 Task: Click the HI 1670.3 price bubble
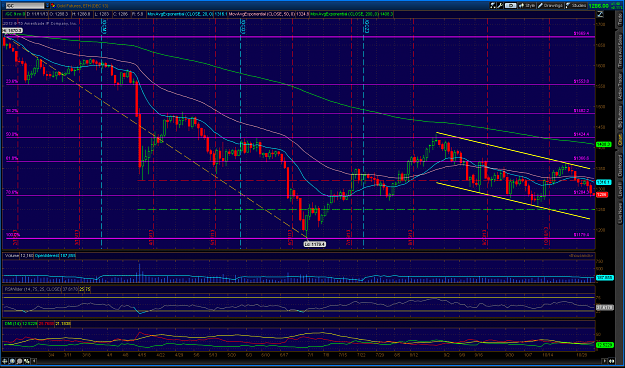(x=12, y=30)
